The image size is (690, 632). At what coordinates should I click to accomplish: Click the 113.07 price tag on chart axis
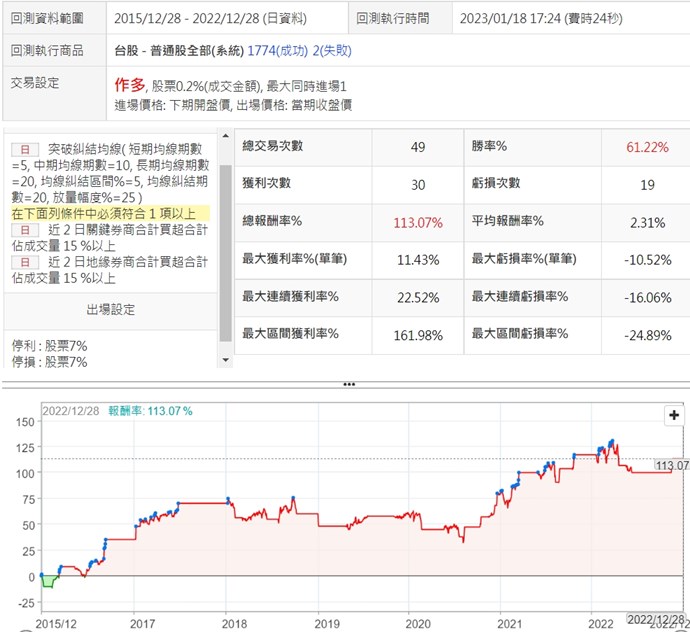click(x=672, y=465)
